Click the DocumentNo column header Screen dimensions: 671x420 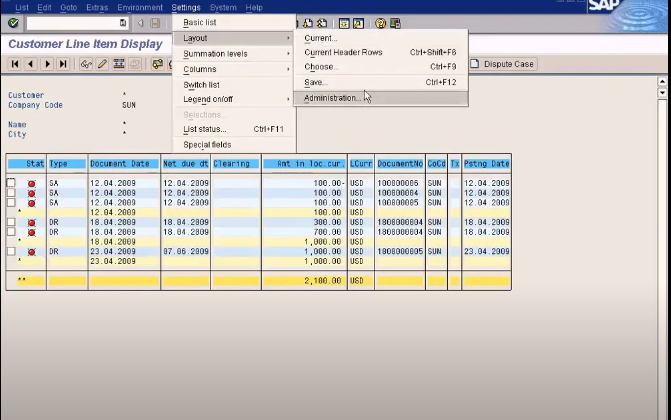(x=400, y=164)
